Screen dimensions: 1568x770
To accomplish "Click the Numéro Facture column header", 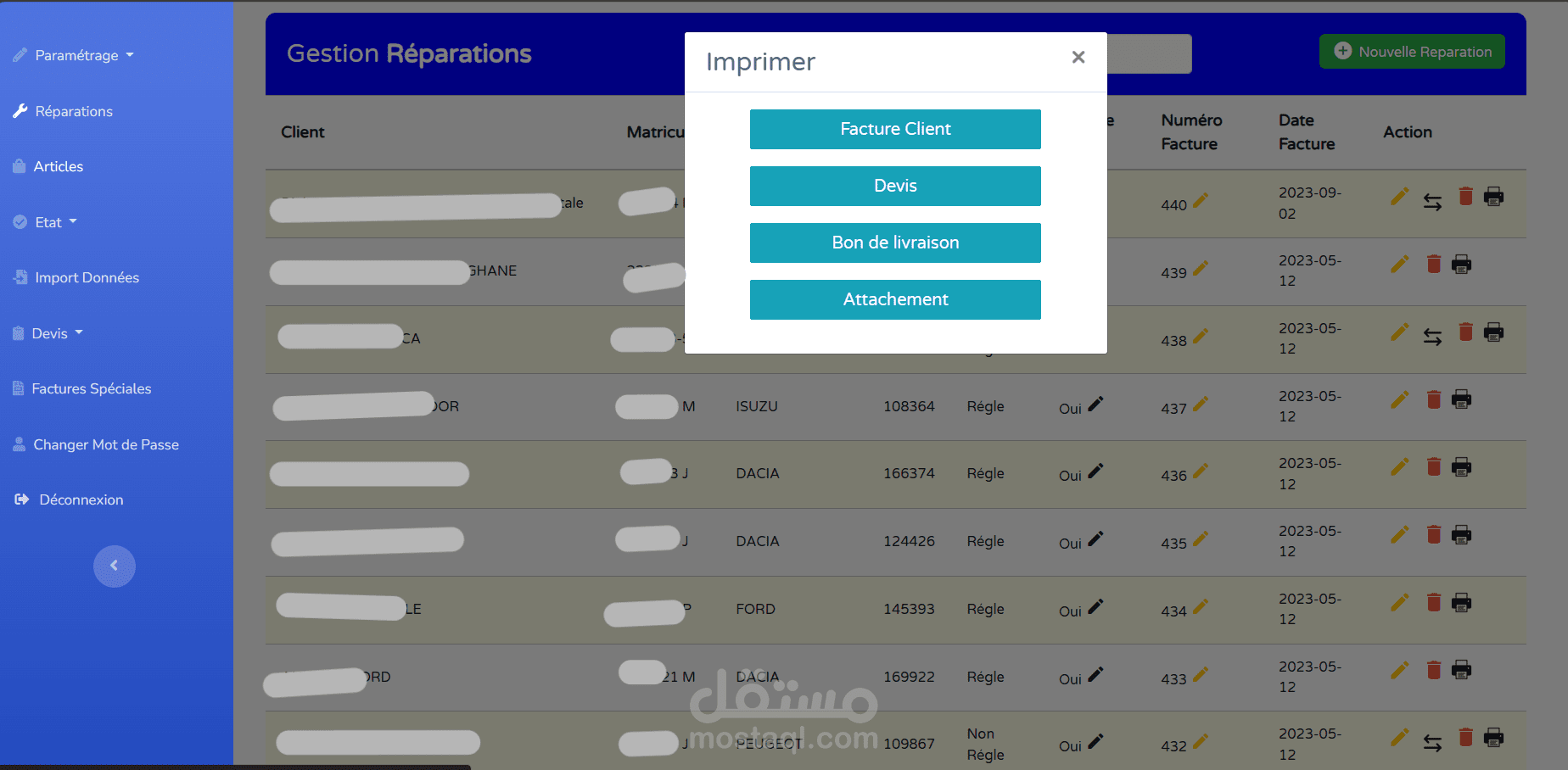I will click(1191, 132).
